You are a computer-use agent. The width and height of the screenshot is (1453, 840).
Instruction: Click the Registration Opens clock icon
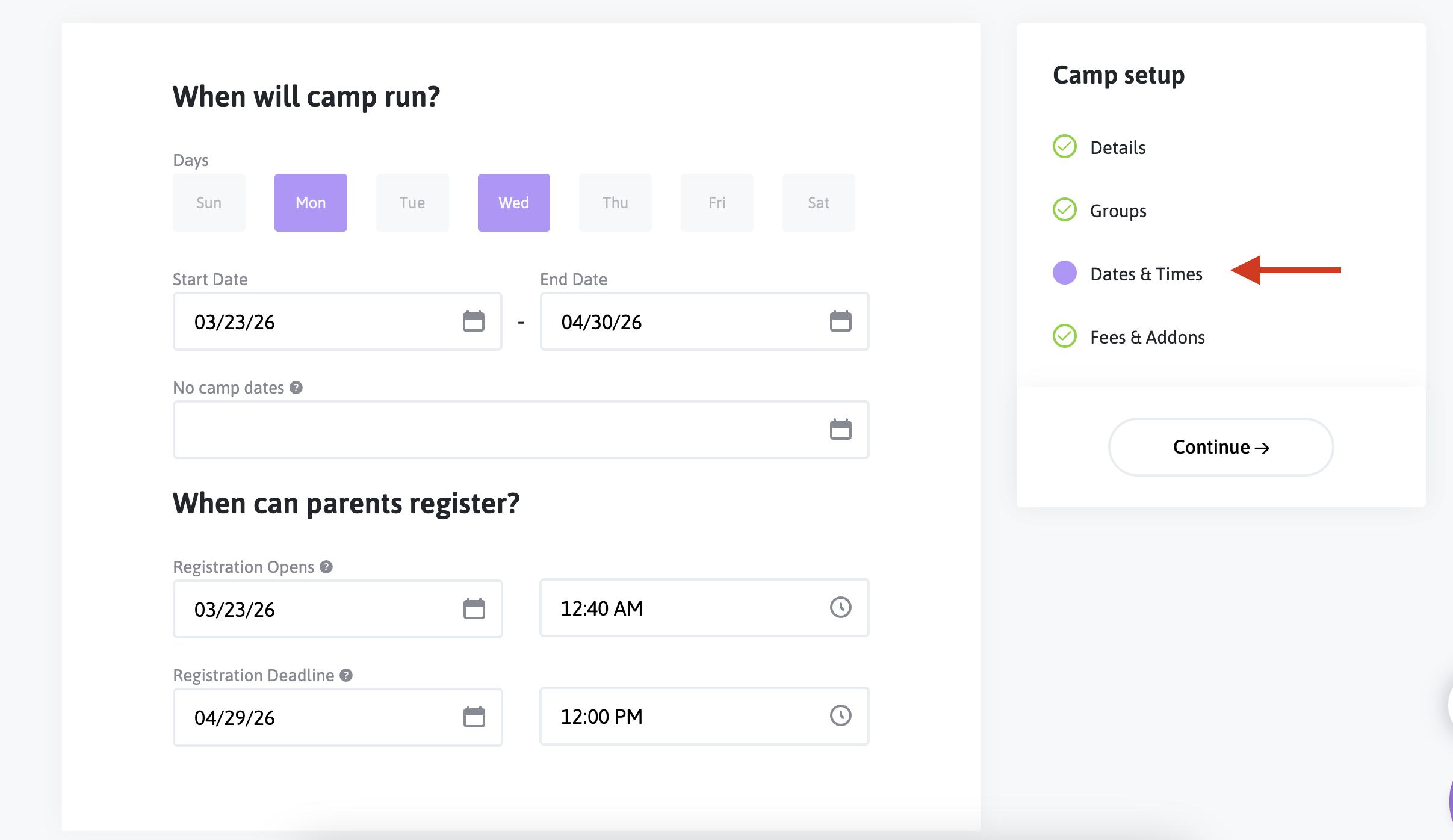[840, 608]
